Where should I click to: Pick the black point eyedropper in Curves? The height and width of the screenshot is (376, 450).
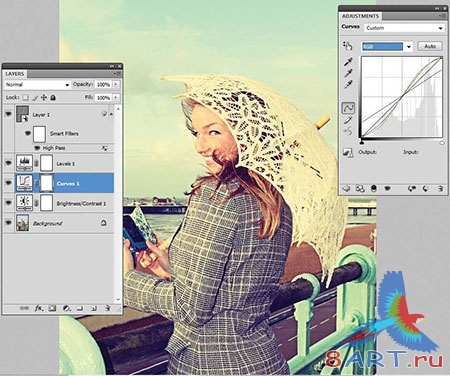pos(348,62)
